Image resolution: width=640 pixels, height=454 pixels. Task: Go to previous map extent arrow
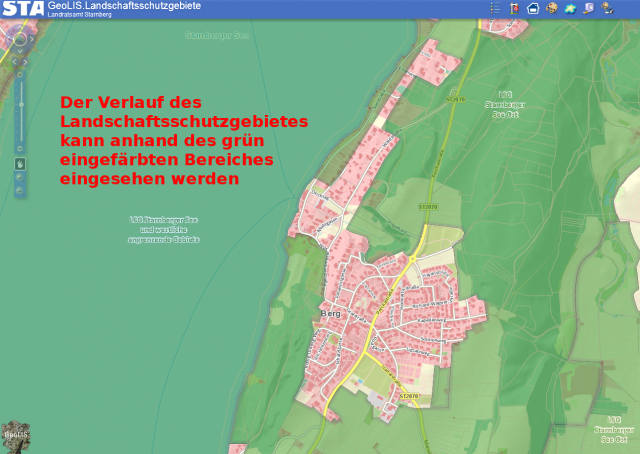(15, 62)
